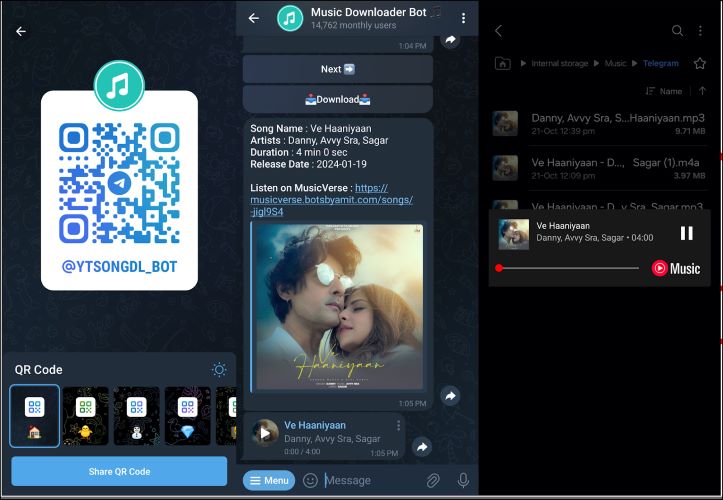Forward the album cover message
Viewport: 723px width, 500px height.
tap(450, 396)
